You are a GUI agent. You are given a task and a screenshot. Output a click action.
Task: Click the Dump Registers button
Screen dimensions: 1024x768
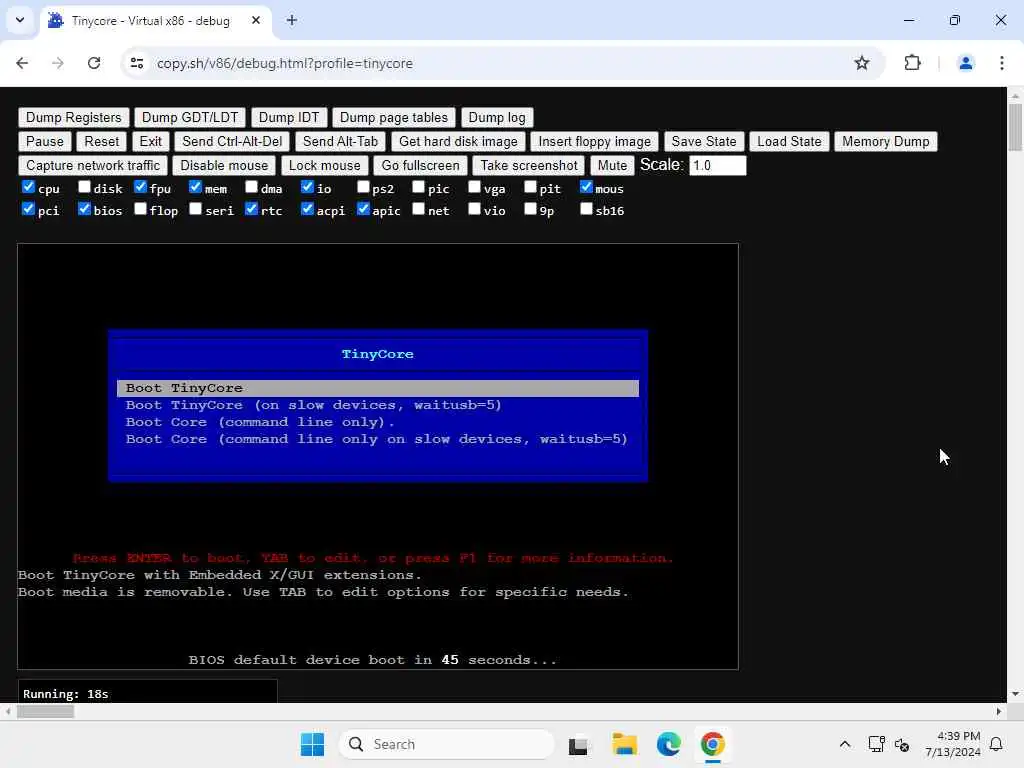(x=74, y=118)
